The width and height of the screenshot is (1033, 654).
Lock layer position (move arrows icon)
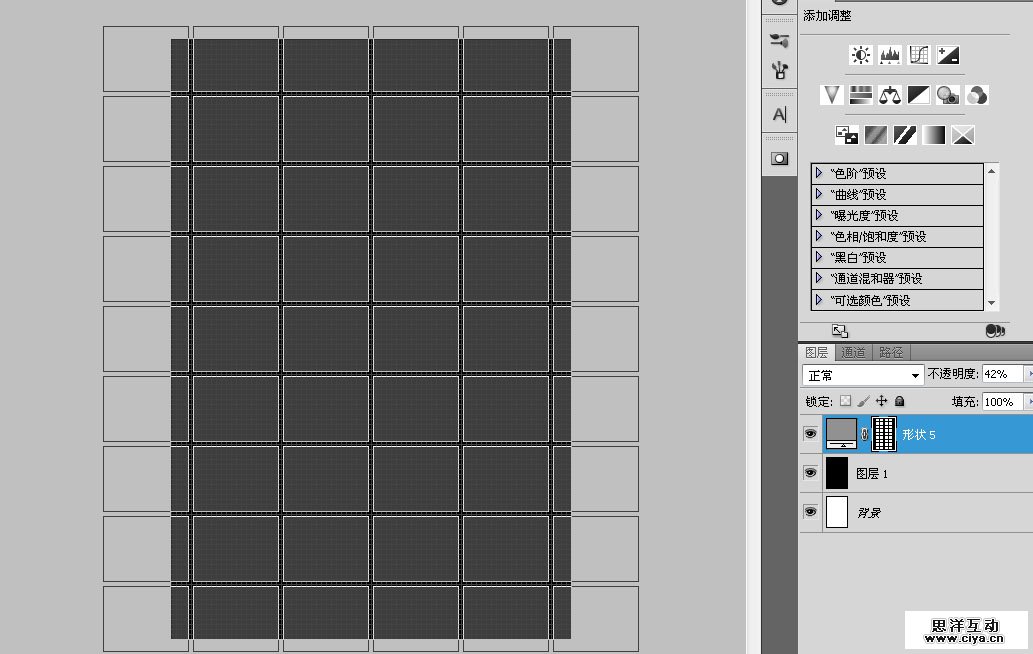(x=881, y=400)
